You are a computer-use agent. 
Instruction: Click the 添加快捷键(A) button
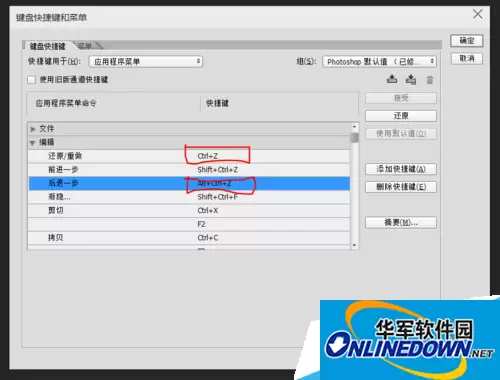(401, 169)
